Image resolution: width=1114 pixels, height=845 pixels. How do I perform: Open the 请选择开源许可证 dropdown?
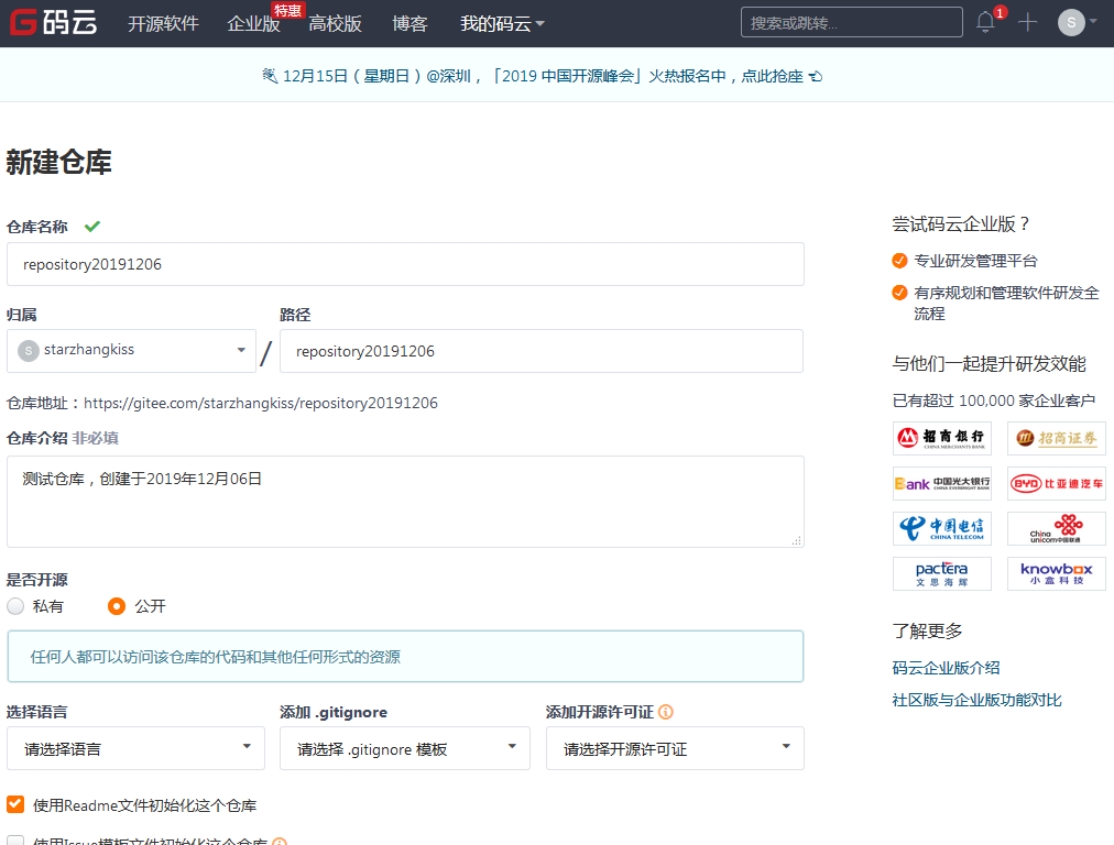(675, 748)
